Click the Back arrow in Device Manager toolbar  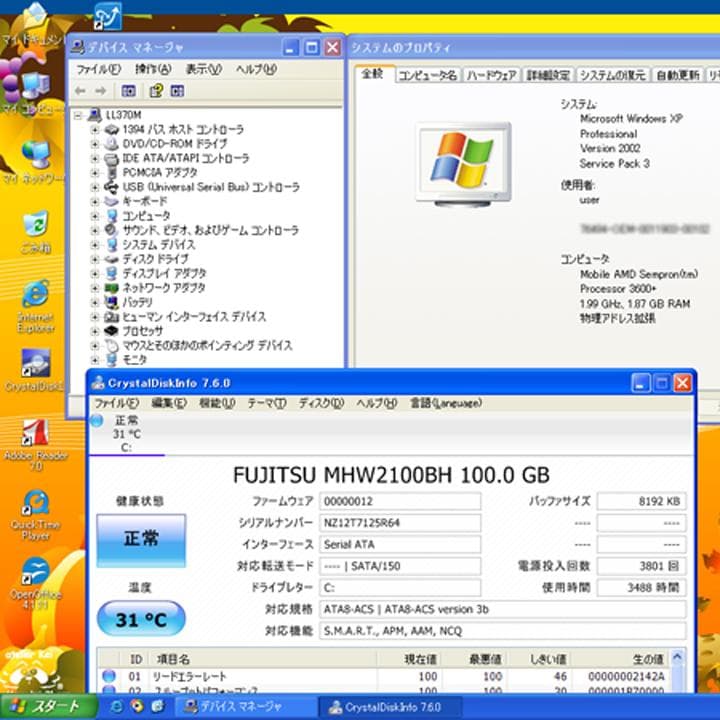[80, 91]
